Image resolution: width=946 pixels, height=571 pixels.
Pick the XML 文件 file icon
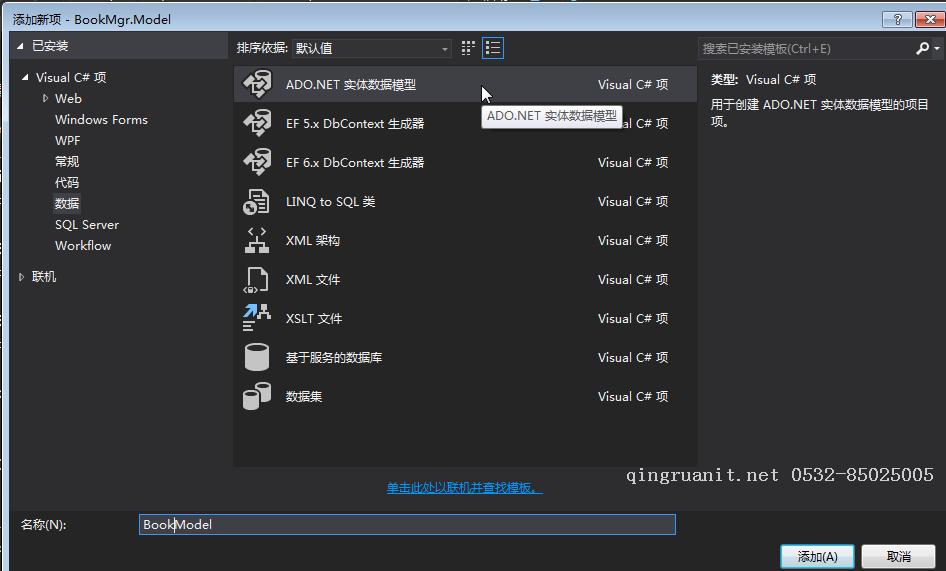point(257,279)
